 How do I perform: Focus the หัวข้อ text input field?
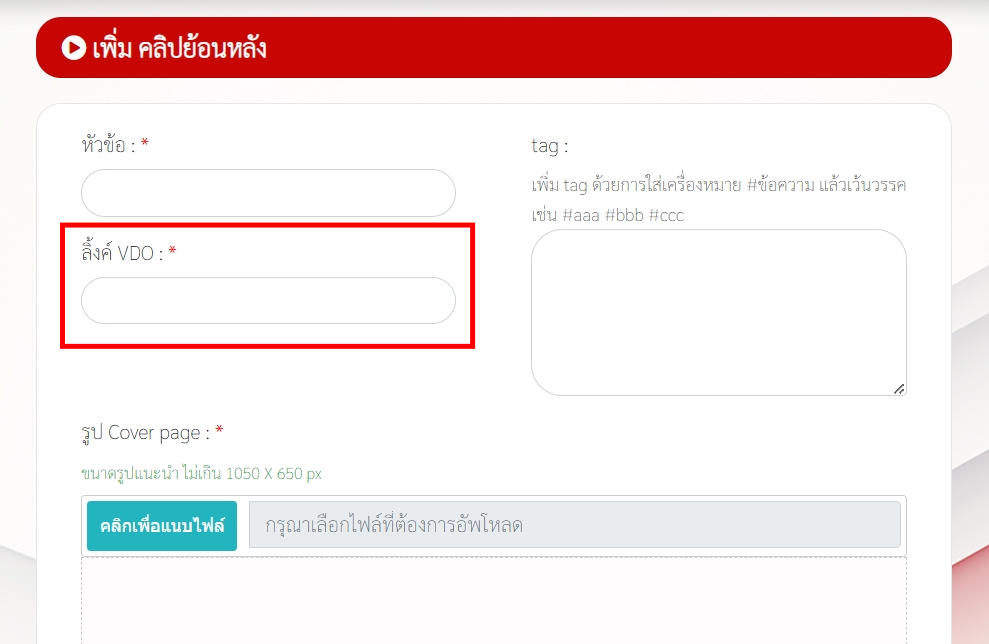(268, 193)
